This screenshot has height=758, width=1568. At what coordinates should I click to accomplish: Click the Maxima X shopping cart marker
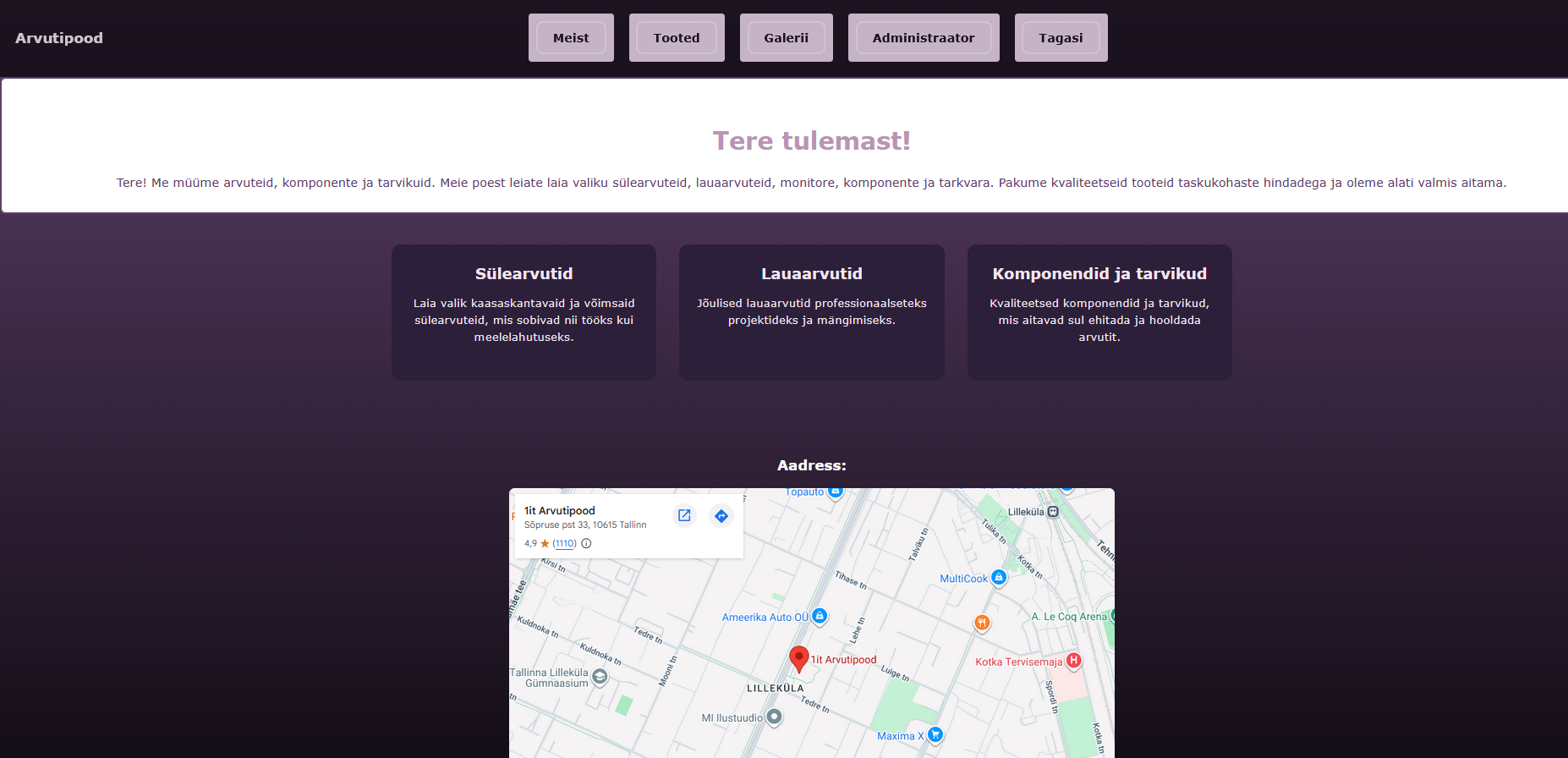pos(935,735)
